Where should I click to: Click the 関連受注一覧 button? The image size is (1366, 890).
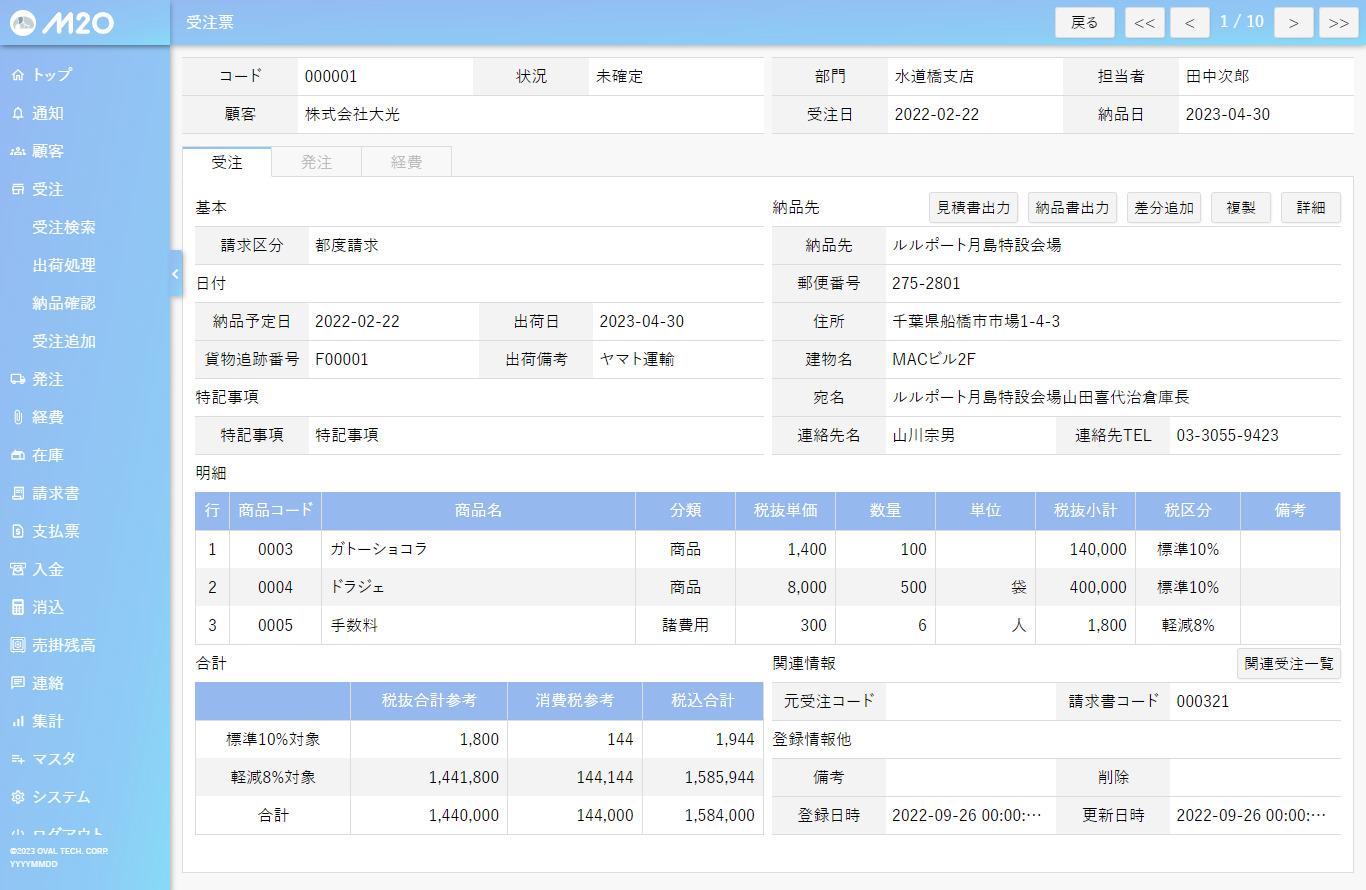(1288, 664)
